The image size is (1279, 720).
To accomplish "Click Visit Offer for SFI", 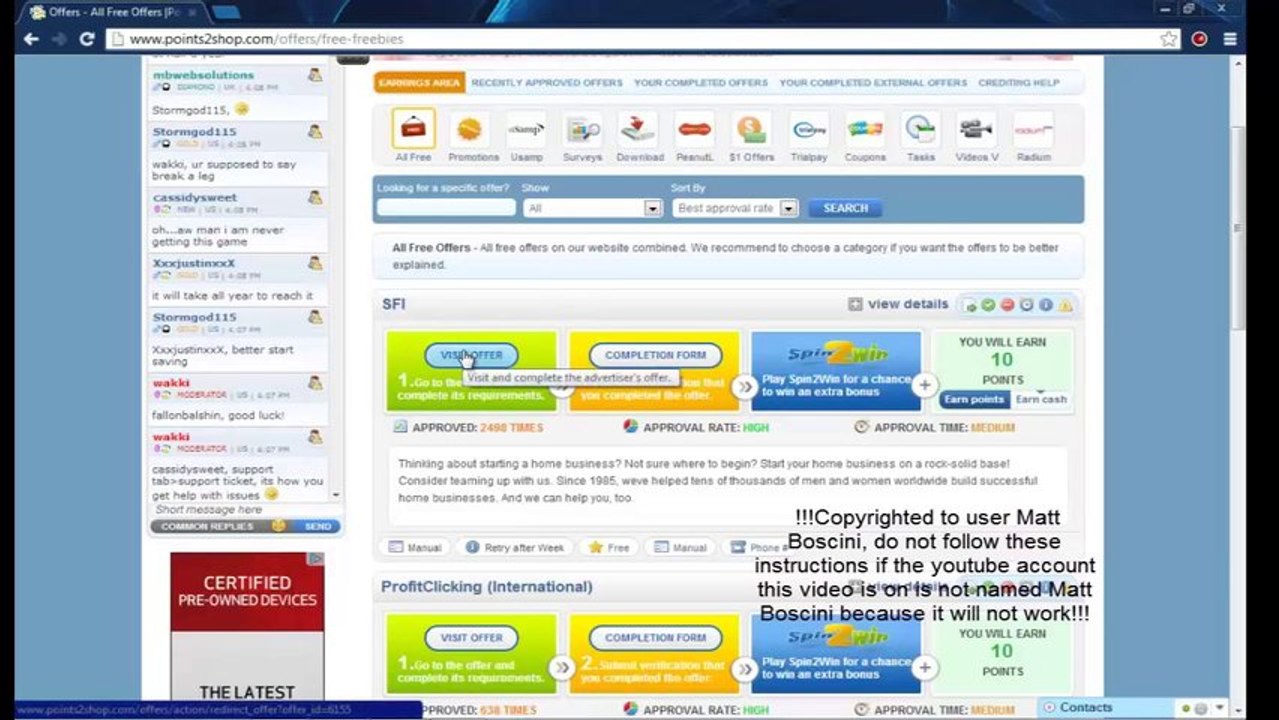I will point(471,355).
